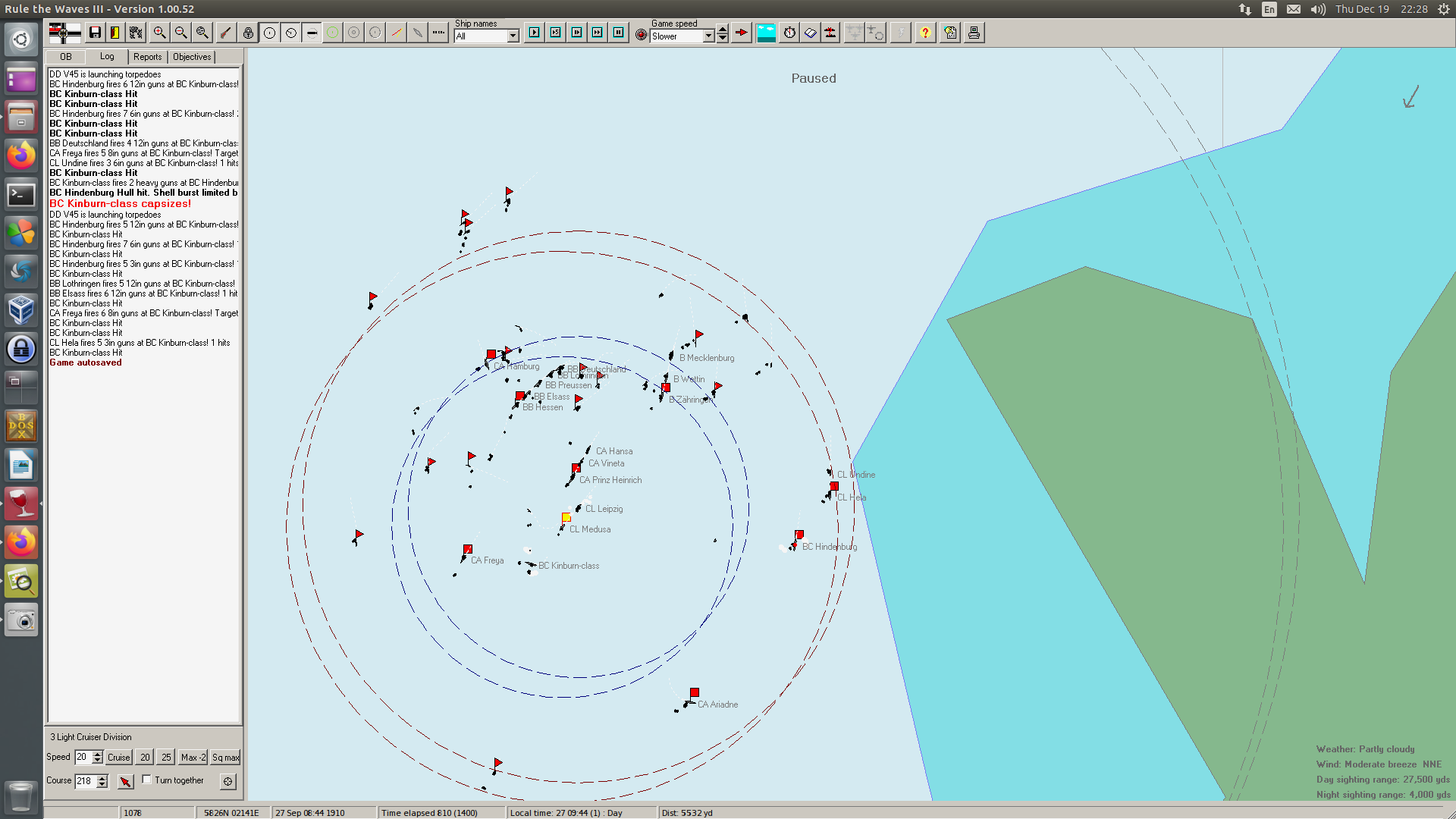The height and width of the screenshot is (819, 1456).
Task: Click the exit door icon
Action: point(115,33)
